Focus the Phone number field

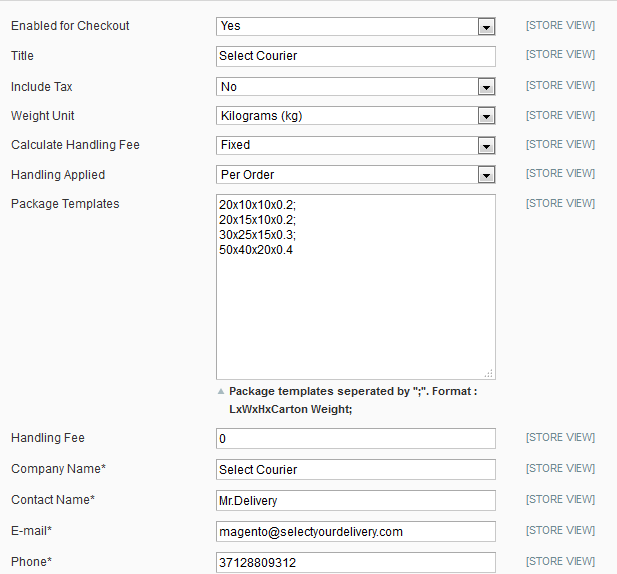point(355,562)
